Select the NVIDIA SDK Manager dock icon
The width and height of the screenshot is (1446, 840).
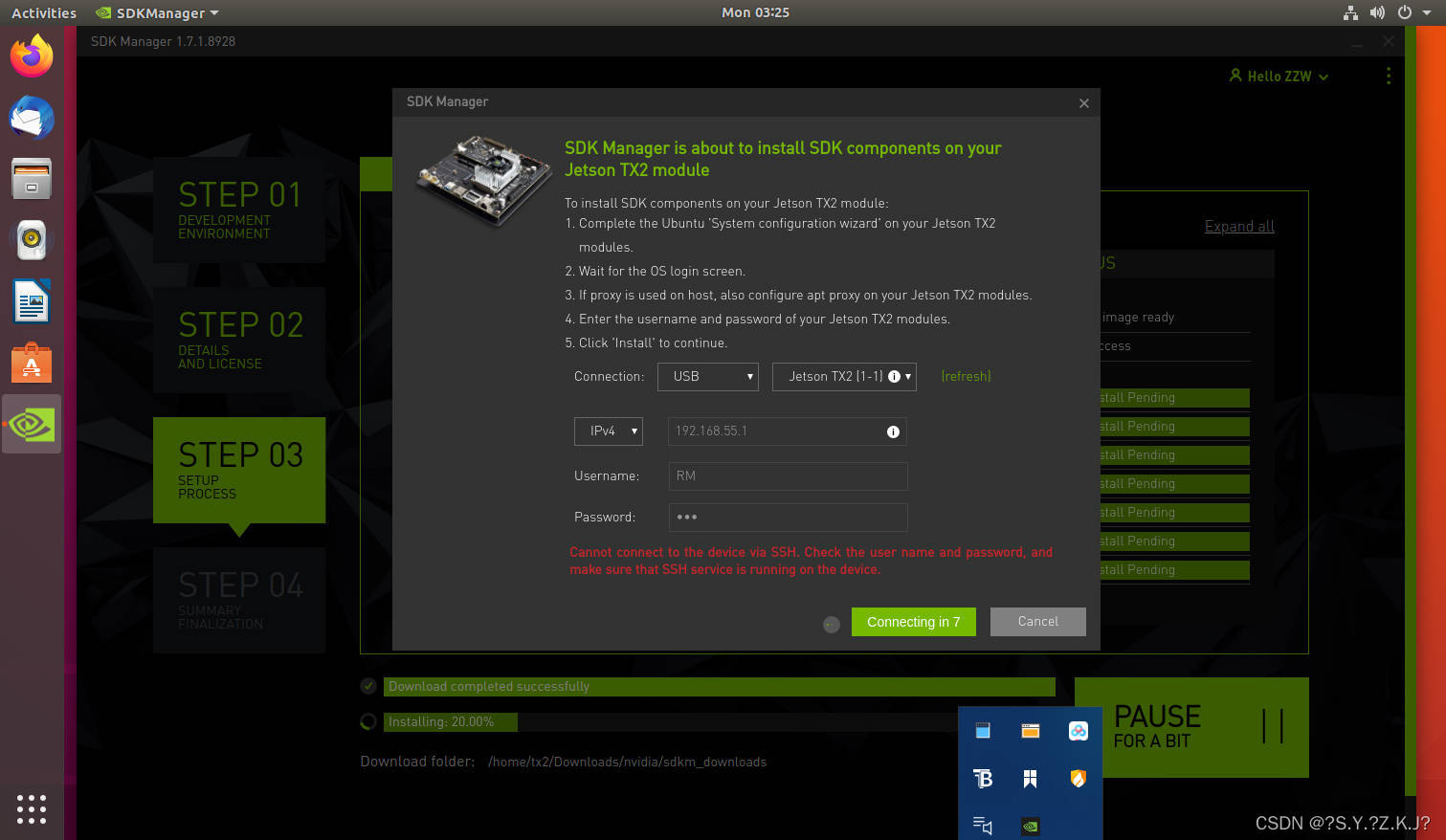(x=32, y=424)
